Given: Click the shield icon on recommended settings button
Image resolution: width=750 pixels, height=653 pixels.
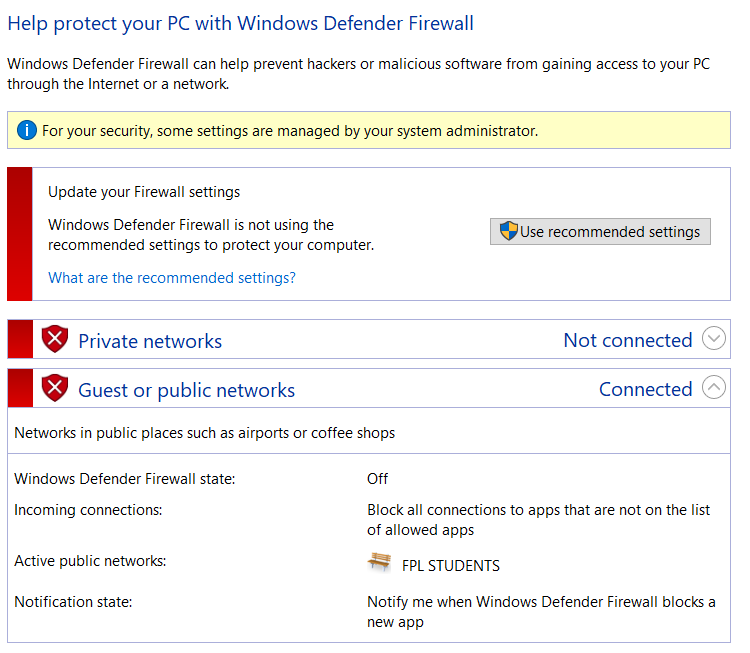Looking at the screenshot, I should [x=508, y=231].
